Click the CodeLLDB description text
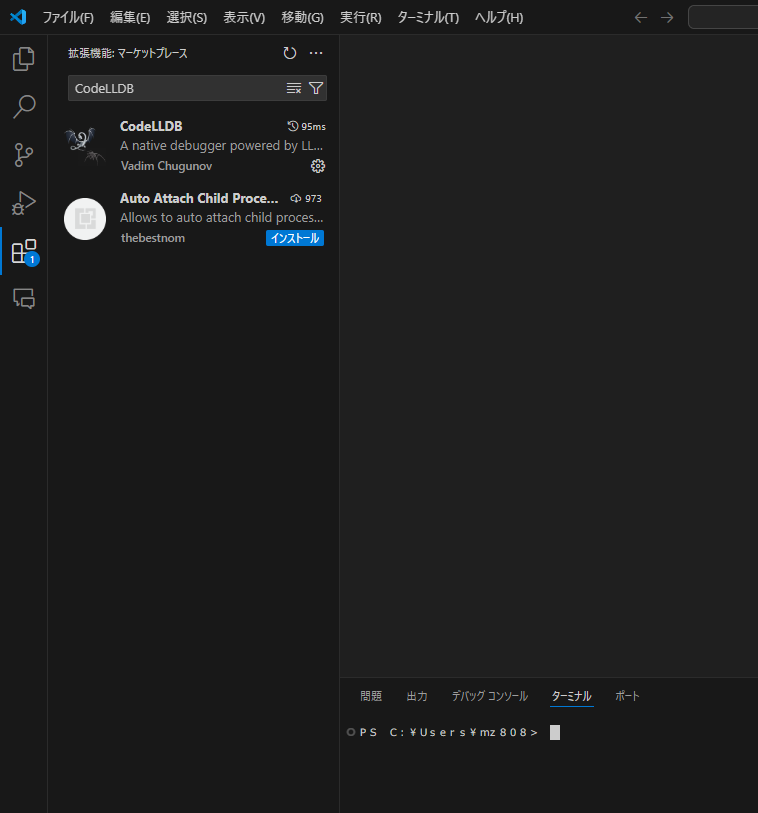 pos(221,146)
